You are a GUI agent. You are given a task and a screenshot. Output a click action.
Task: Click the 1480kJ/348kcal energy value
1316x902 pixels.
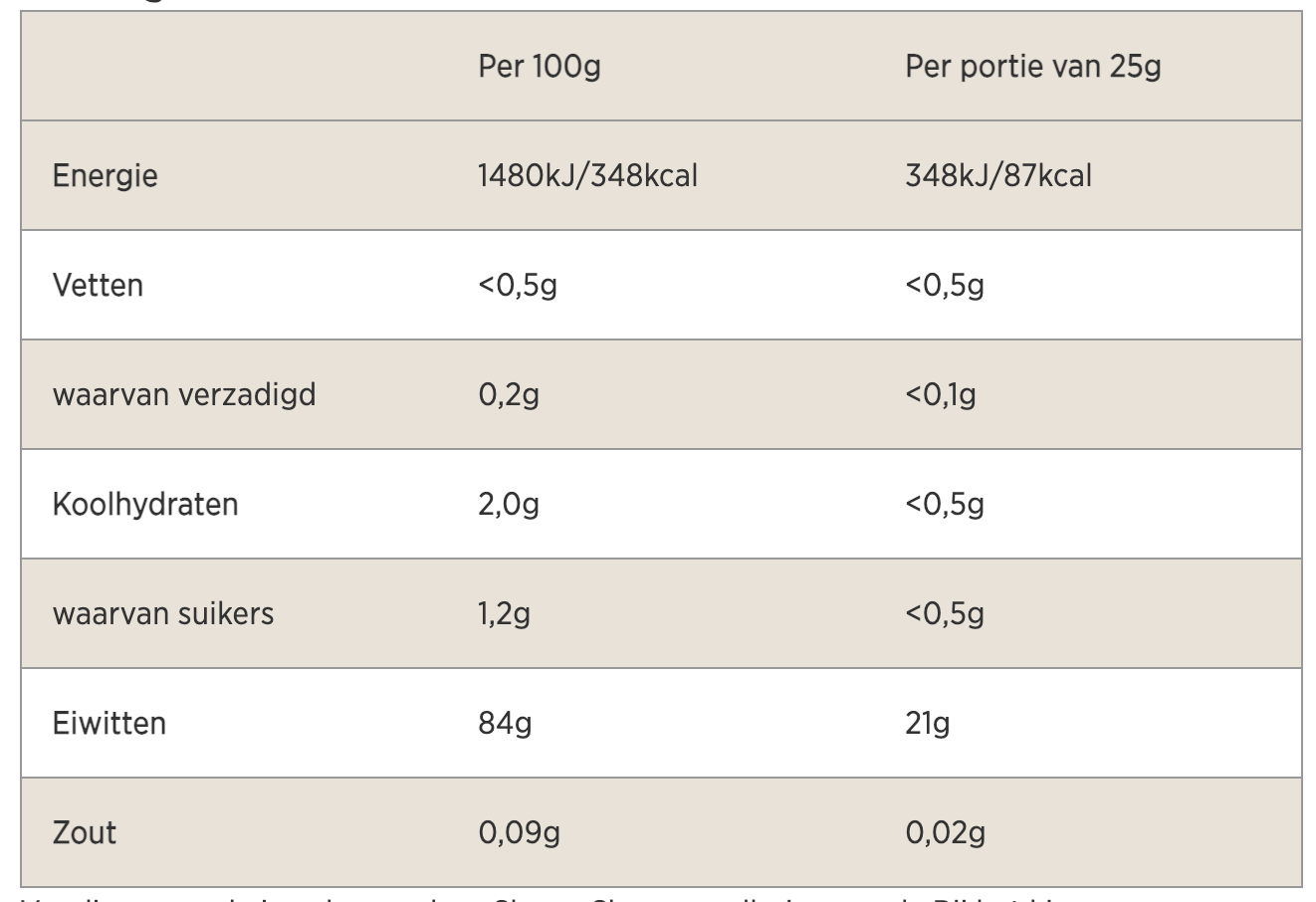587,176
